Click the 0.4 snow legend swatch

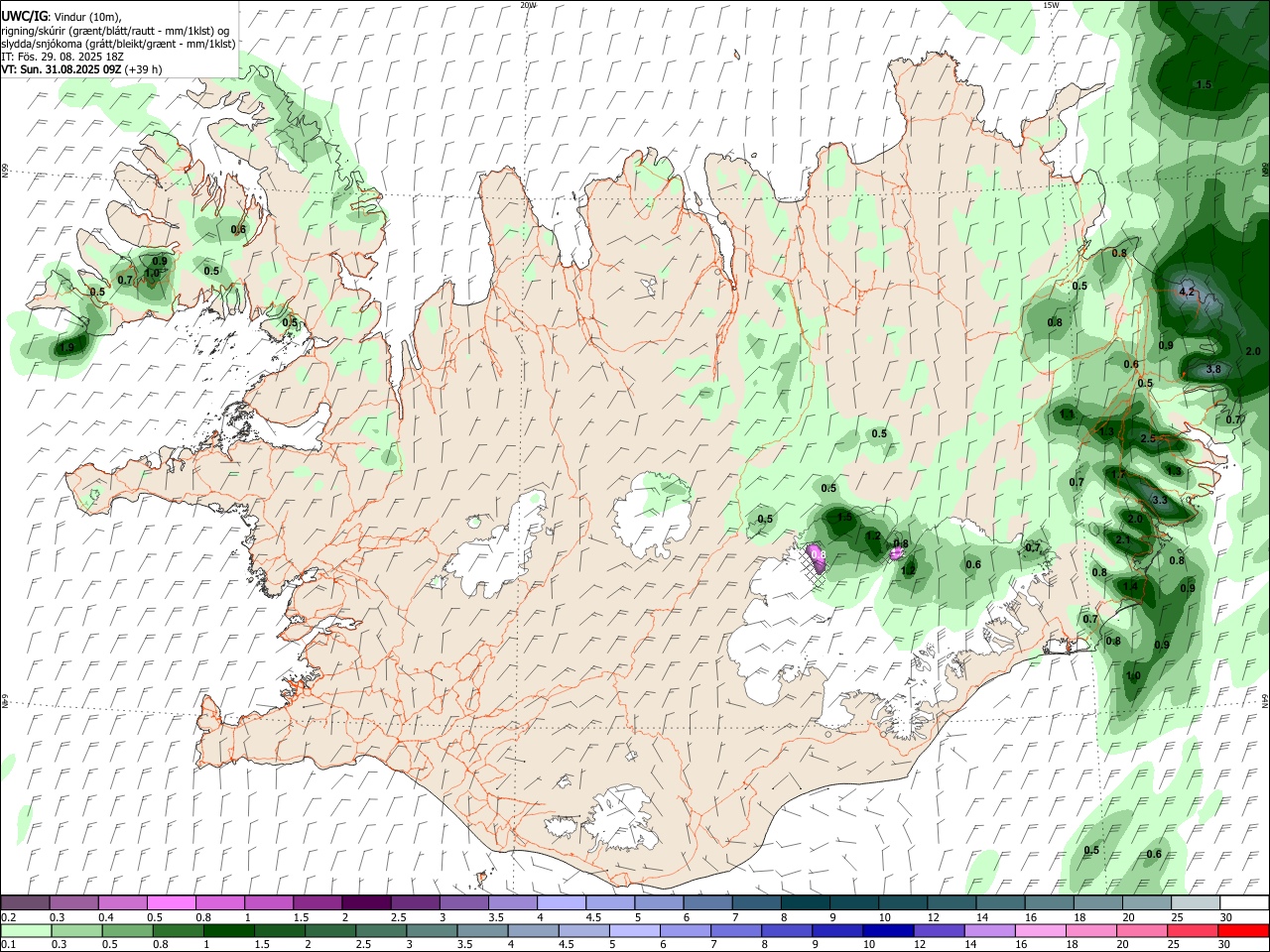tap(122, 902)
